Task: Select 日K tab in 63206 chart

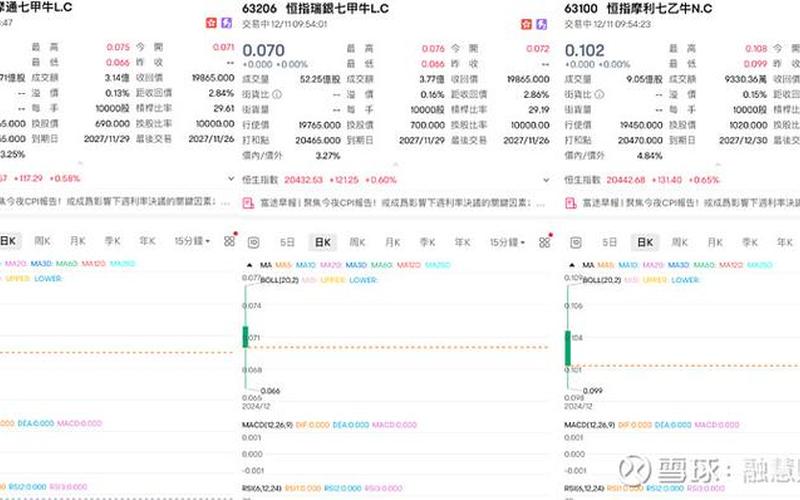Action: pos(322,242)
